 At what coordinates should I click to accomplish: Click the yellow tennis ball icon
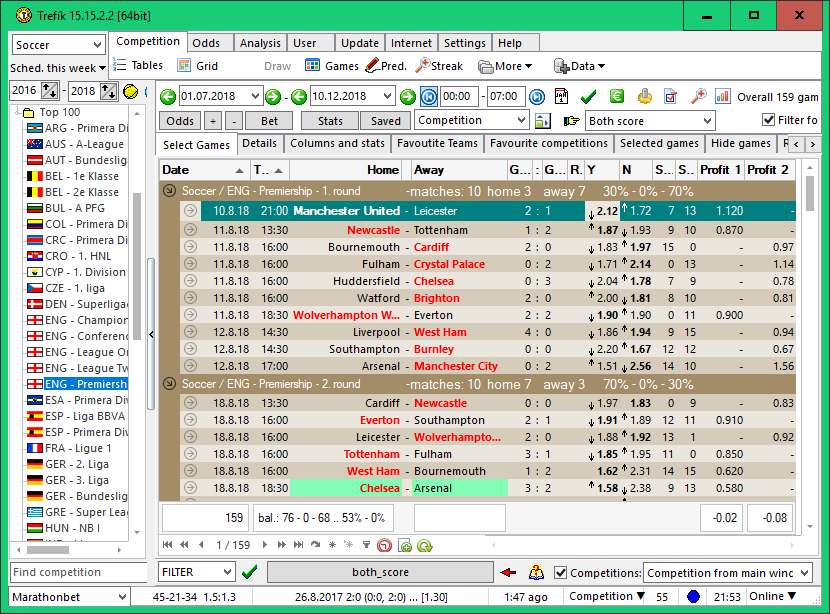click(x=130, y=91)
